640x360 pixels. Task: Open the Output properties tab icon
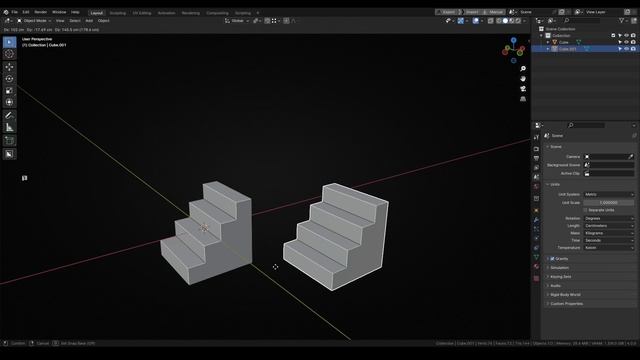pyautogui.click(x=536, y=158)
